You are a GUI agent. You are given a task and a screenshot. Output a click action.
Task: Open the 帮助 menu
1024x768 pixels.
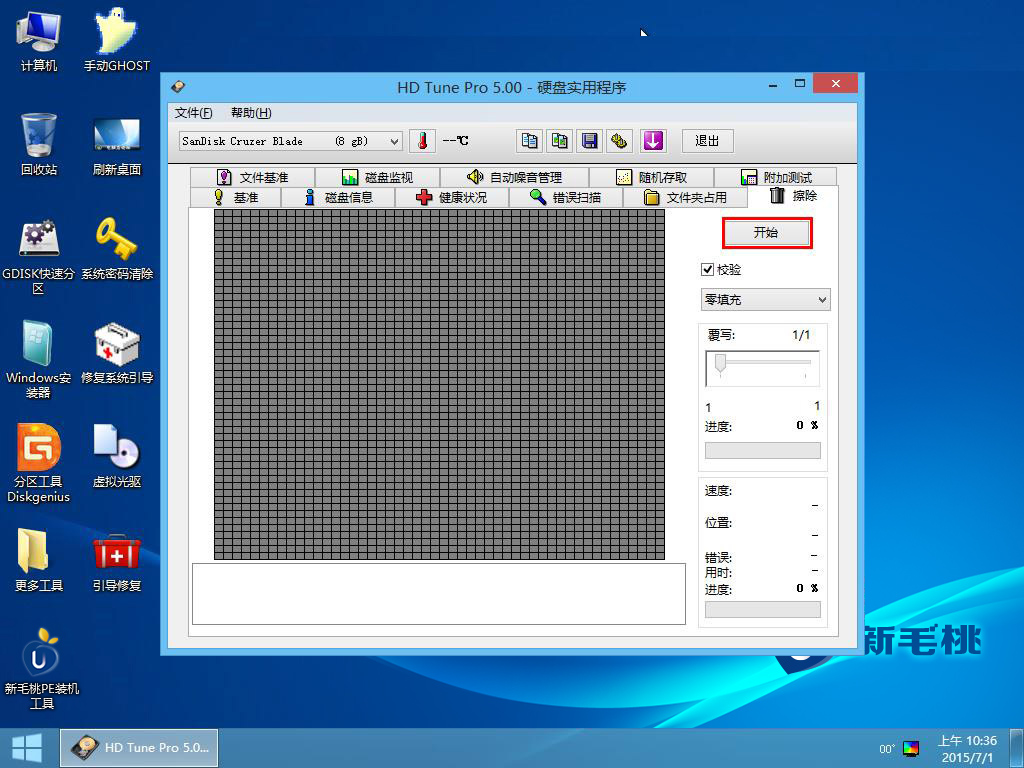coord(250,113)
